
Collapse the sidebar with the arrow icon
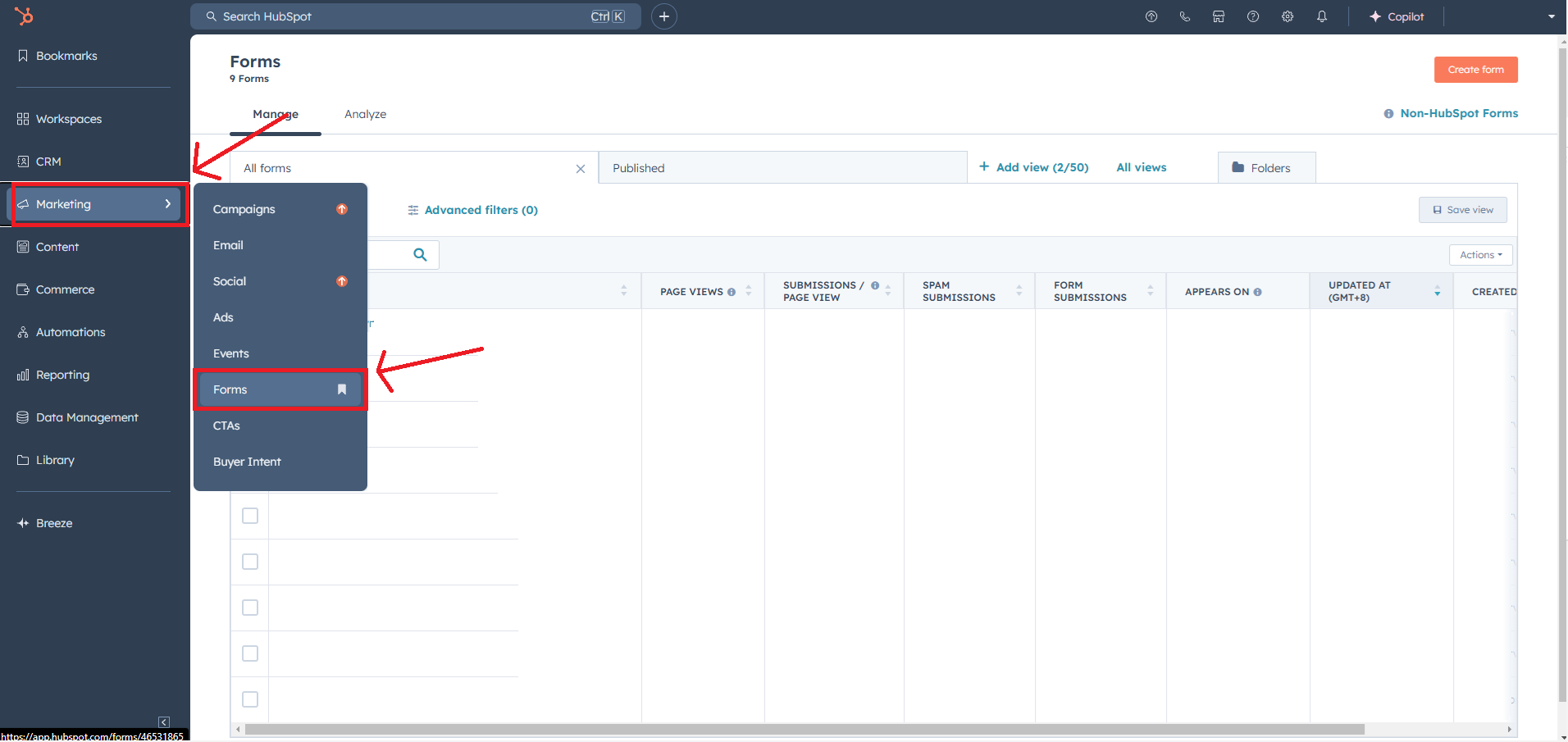[164, 722]
